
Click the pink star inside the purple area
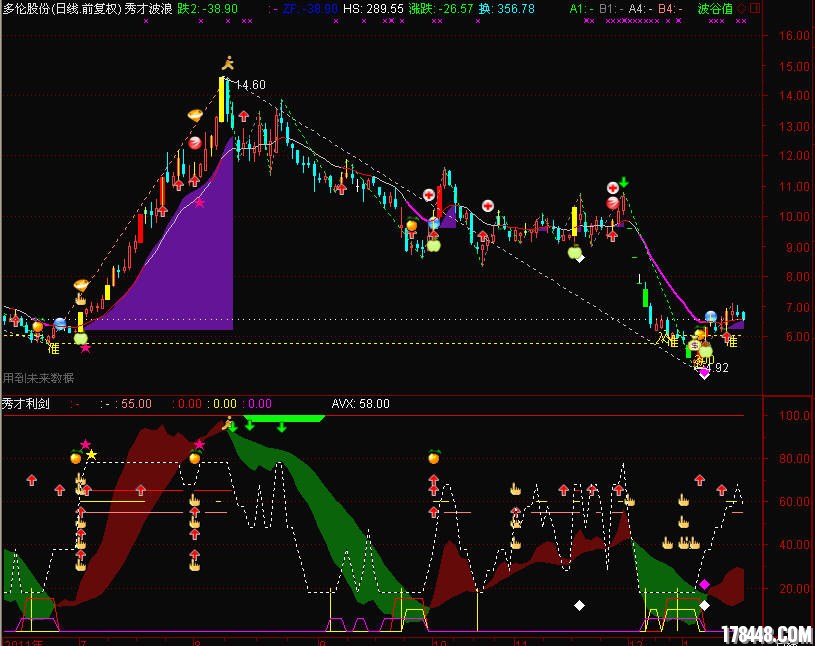(x=200, y=203)
